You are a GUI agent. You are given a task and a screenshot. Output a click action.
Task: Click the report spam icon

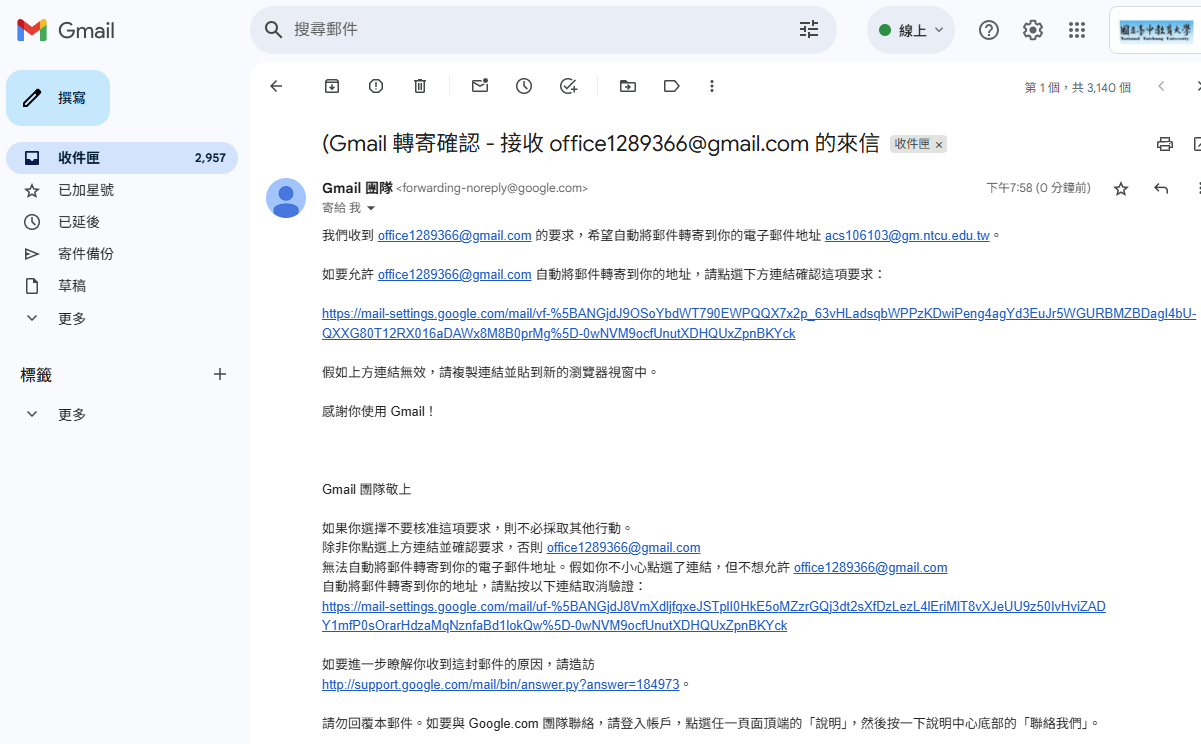(x=376, y=86)
